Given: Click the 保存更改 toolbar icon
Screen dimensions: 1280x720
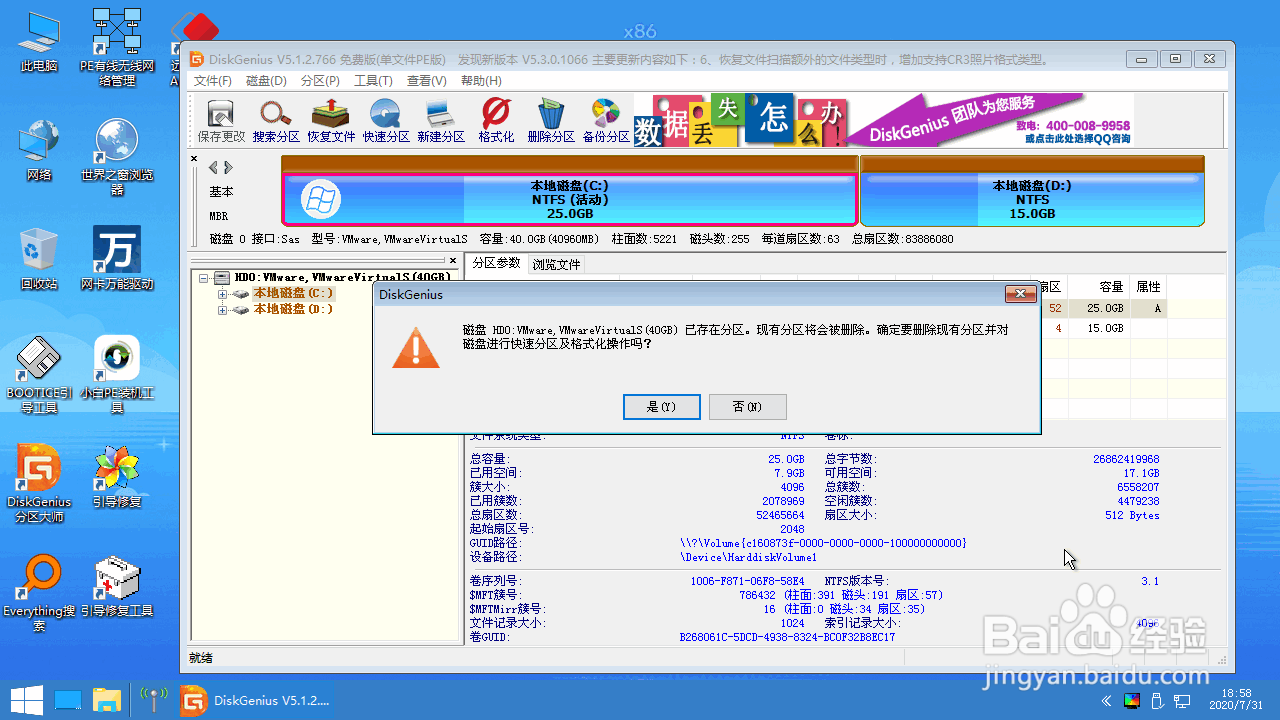Looking at the screenshot, I should click(x=220, y=121).
